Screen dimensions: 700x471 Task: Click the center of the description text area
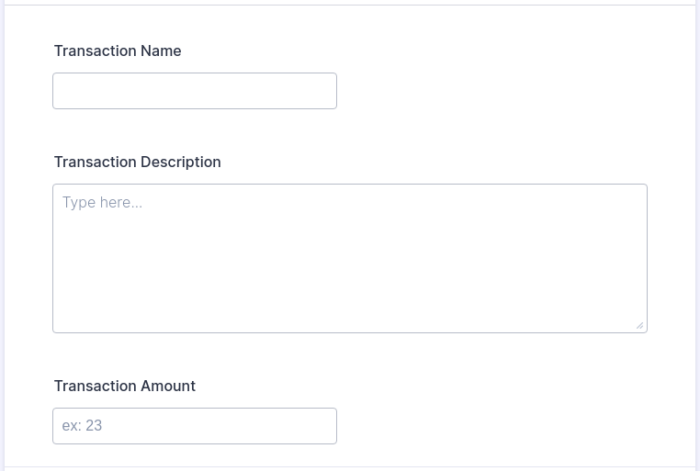tap(349, 258)
